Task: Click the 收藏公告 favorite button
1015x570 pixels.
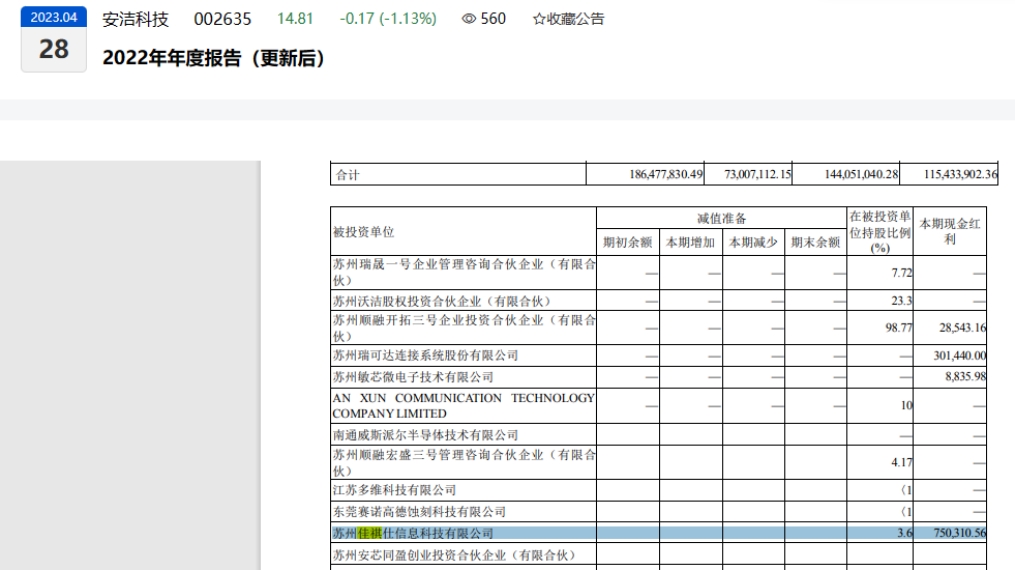Action: (568, 19)
